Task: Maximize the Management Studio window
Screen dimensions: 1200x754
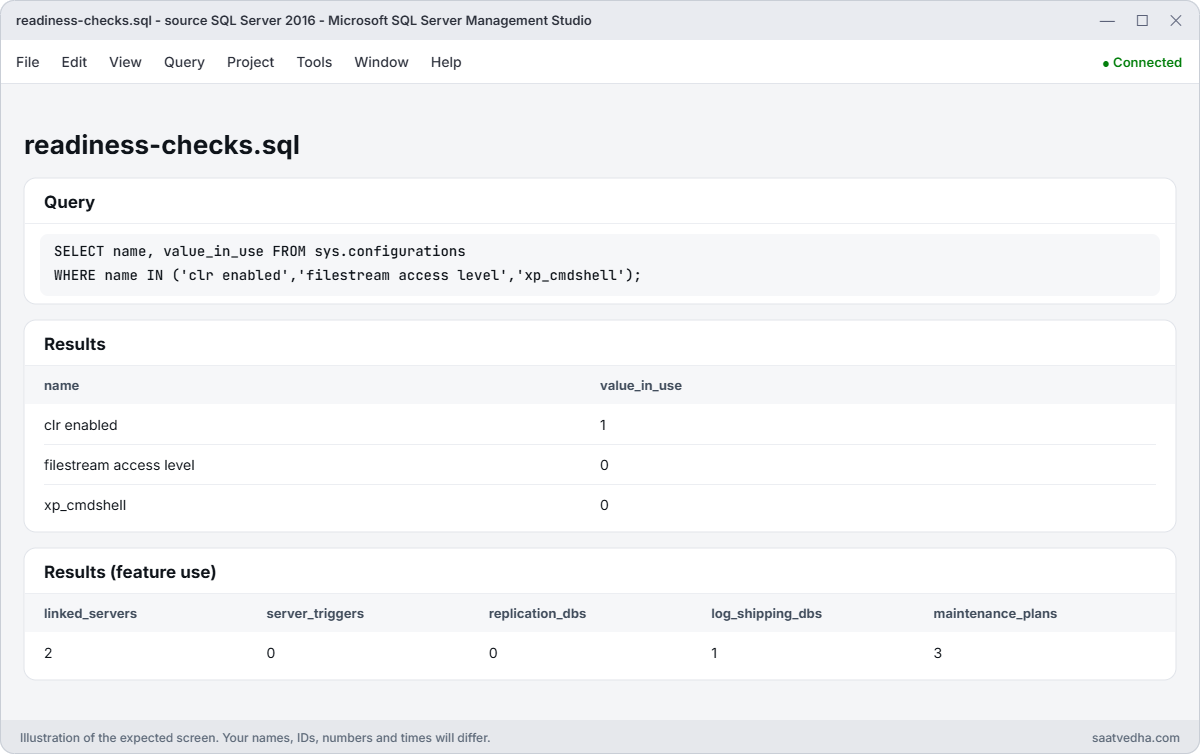Action: click(1142, 20)
